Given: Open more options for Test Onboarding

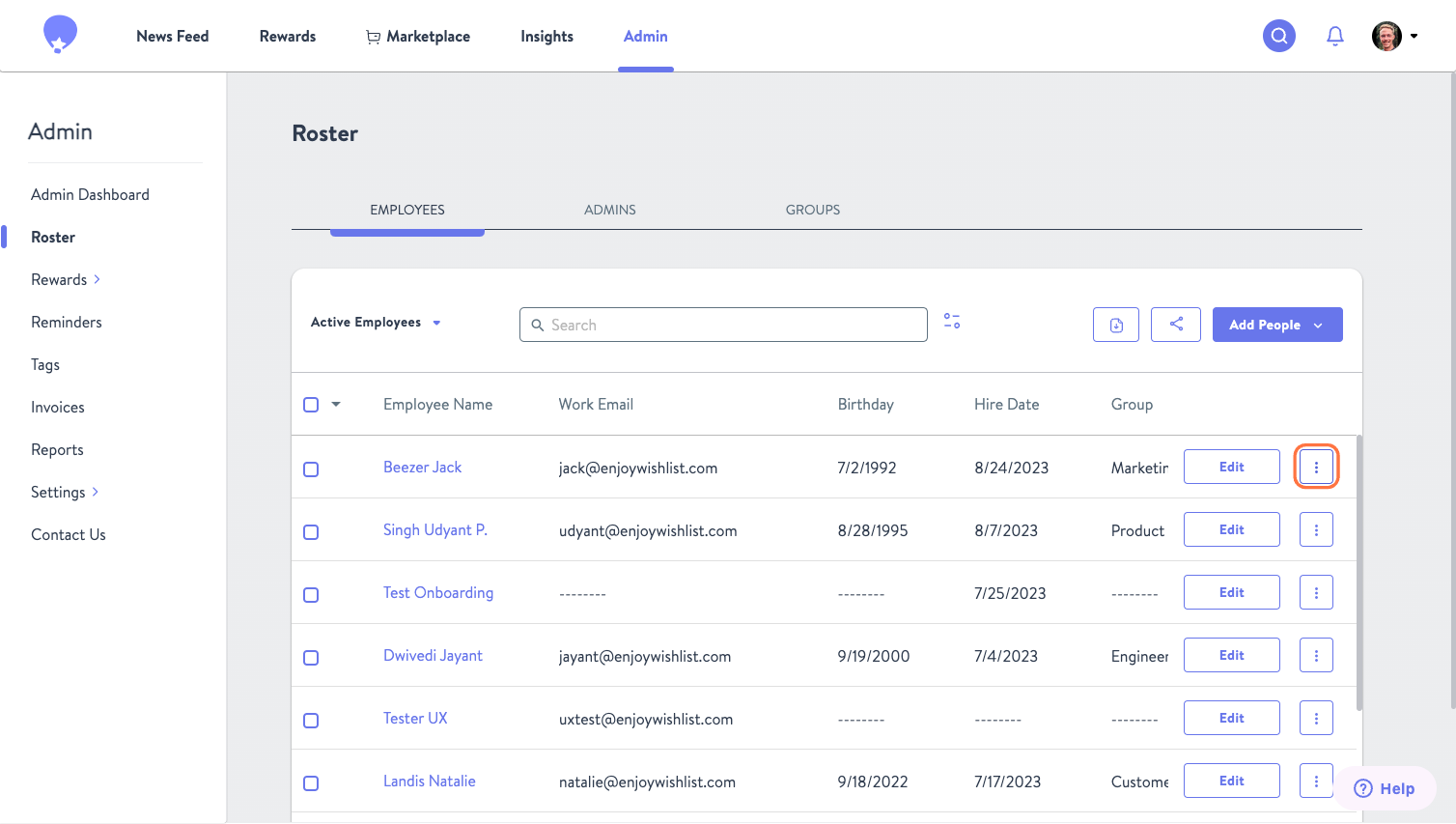Looking at the screenshot, I should (1316, 592).
